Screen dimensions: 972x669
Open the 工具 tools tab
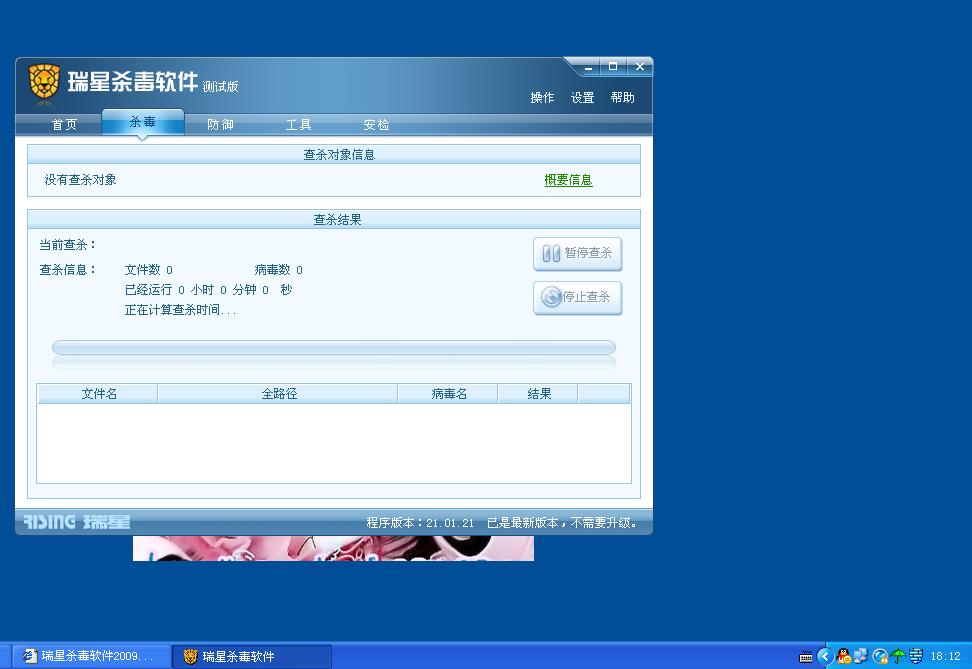[x=298, y=125]
